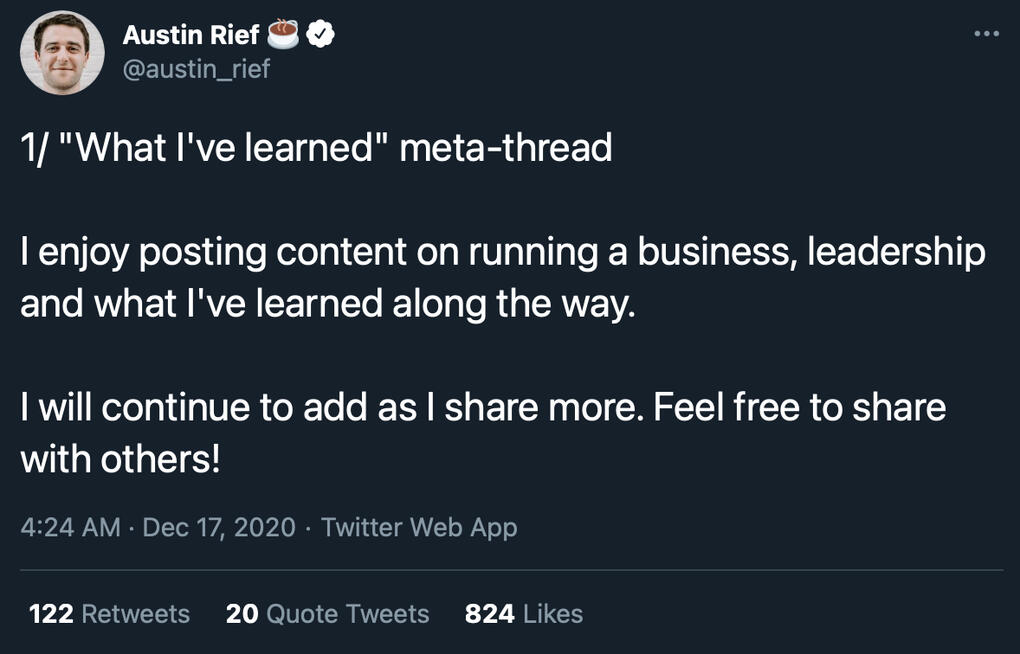
Task: Click the Dec 17, 2020 date
Action: [219, 527]
